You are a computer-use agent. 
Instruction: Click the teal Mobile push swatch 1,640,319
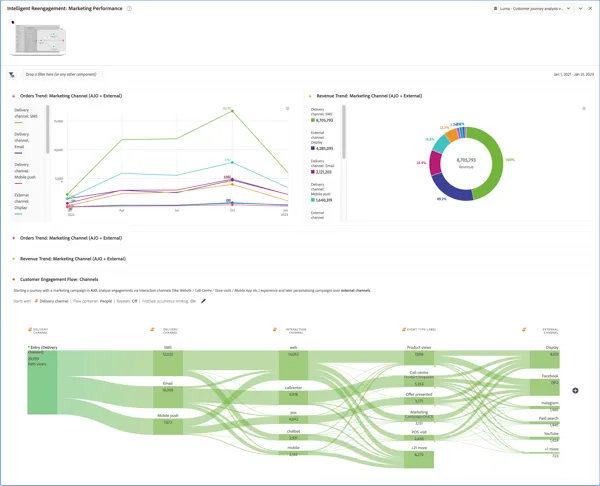(x=313, y=200)
